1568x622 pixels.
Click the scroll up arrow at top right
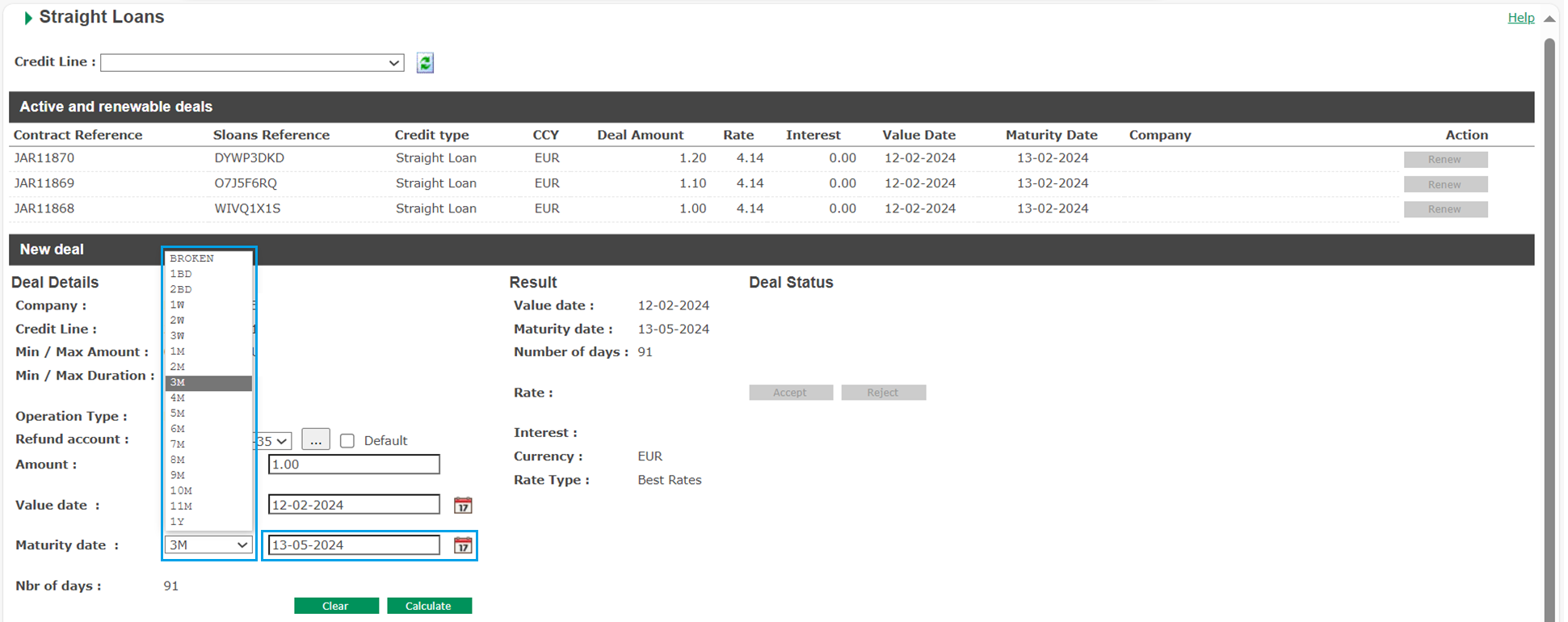1549,19
